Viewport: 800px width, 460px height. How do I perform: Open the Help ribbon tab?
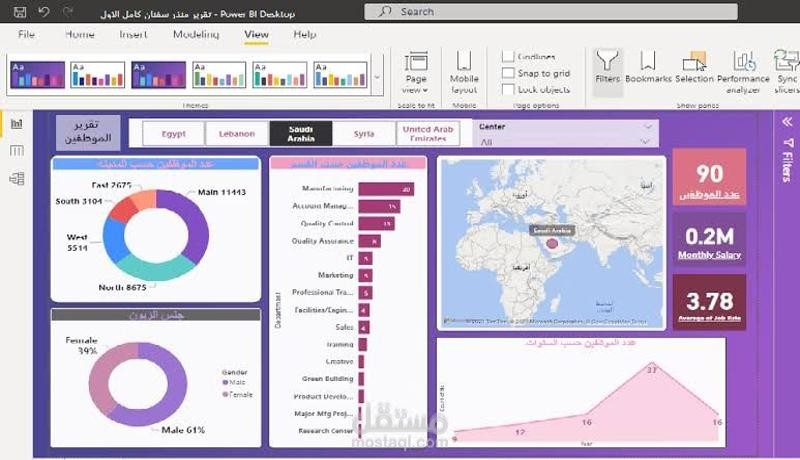click(305, 34)
